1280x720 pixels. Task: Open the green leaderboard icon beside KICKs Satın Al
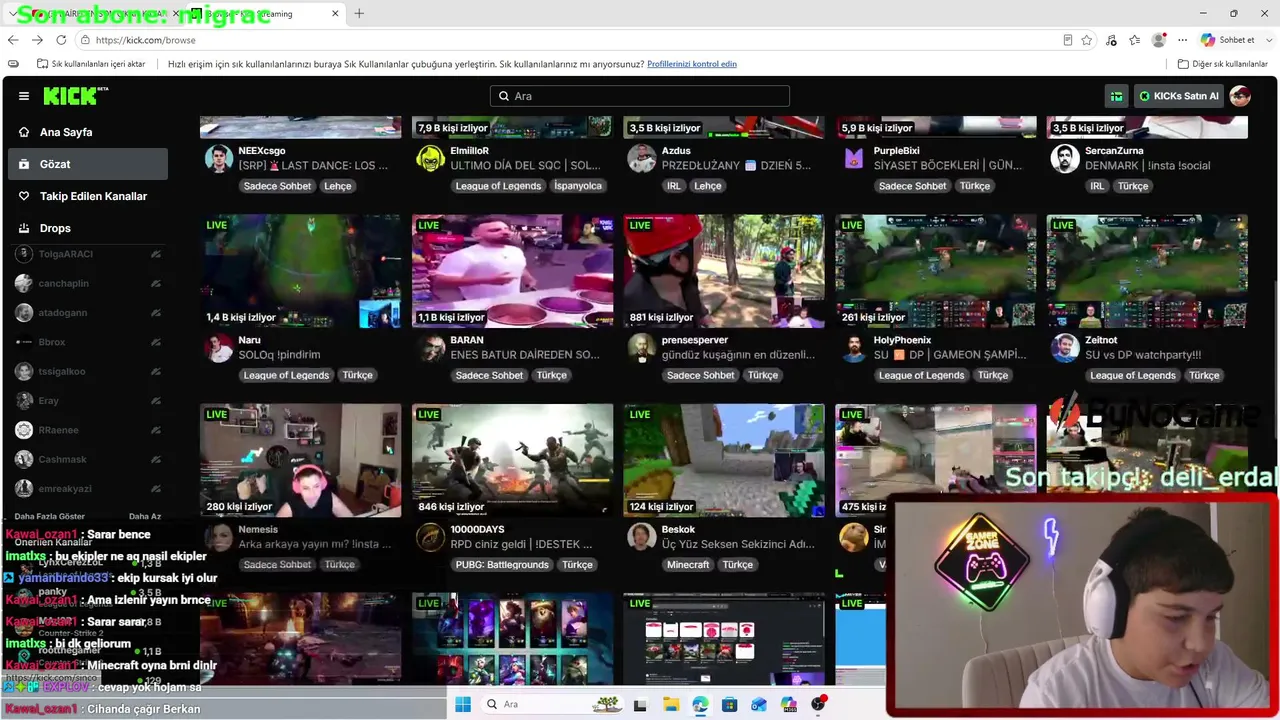tap(1117, 96)
